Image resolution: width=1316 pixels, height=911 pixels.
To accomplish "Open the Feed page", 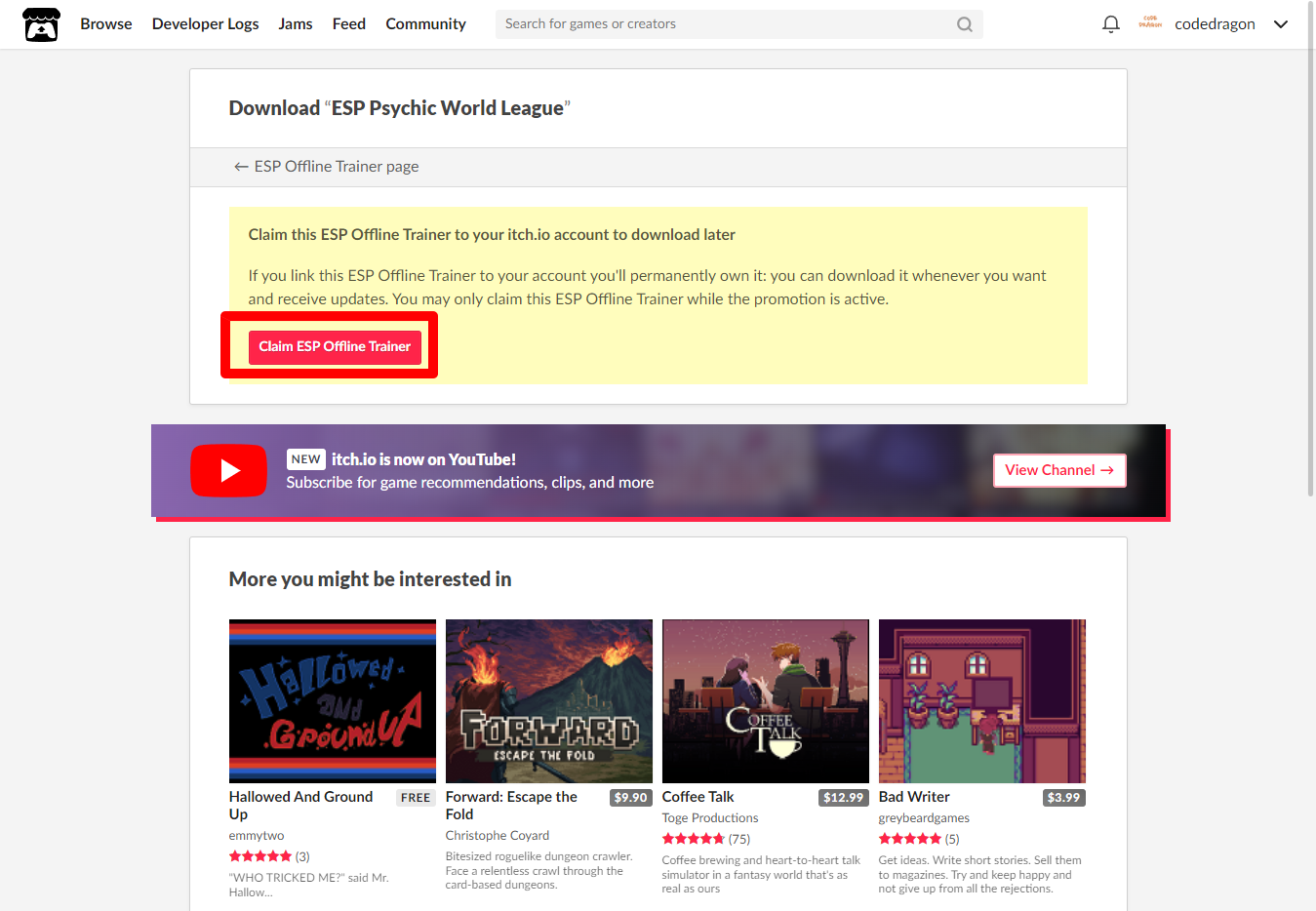I will tap(348, 24).
